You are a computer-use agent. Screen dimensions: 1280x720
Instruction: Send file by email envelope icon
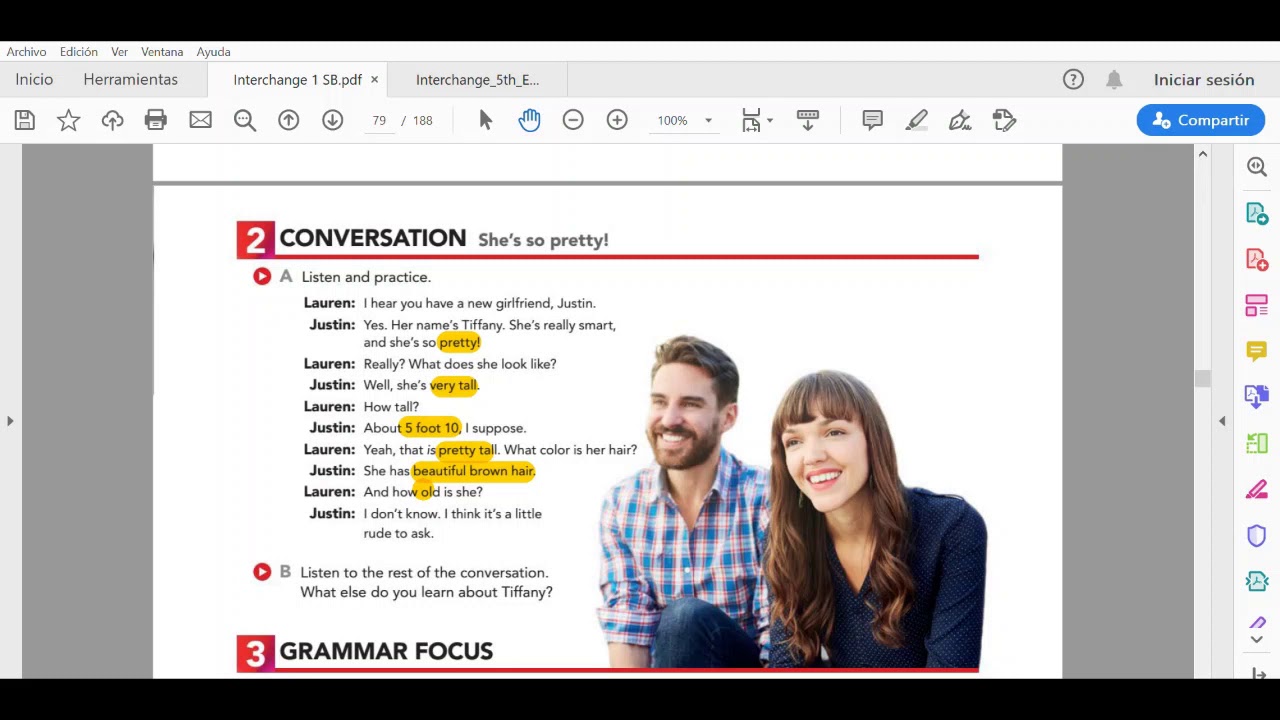[200, 120]
